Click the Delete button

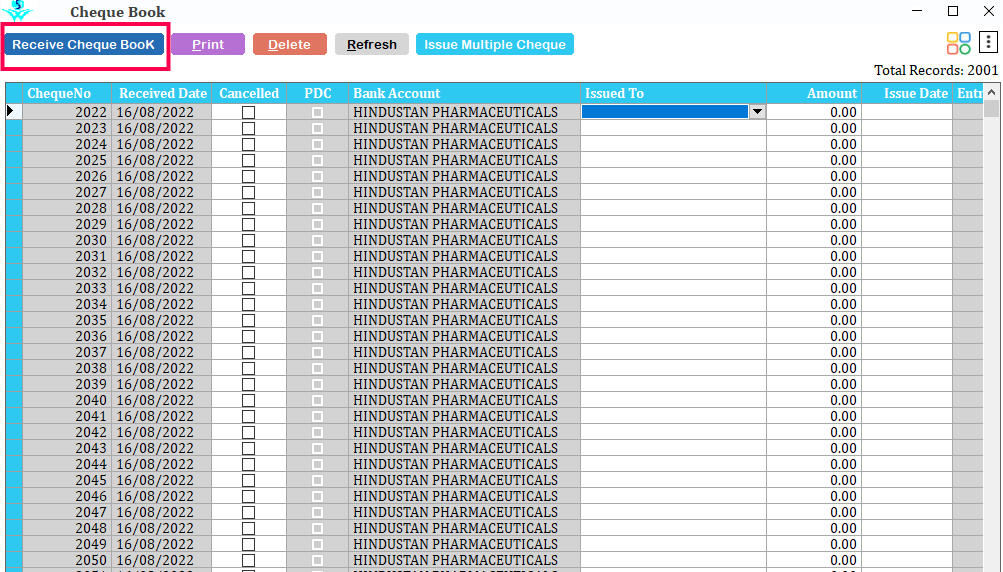[289, 45]
